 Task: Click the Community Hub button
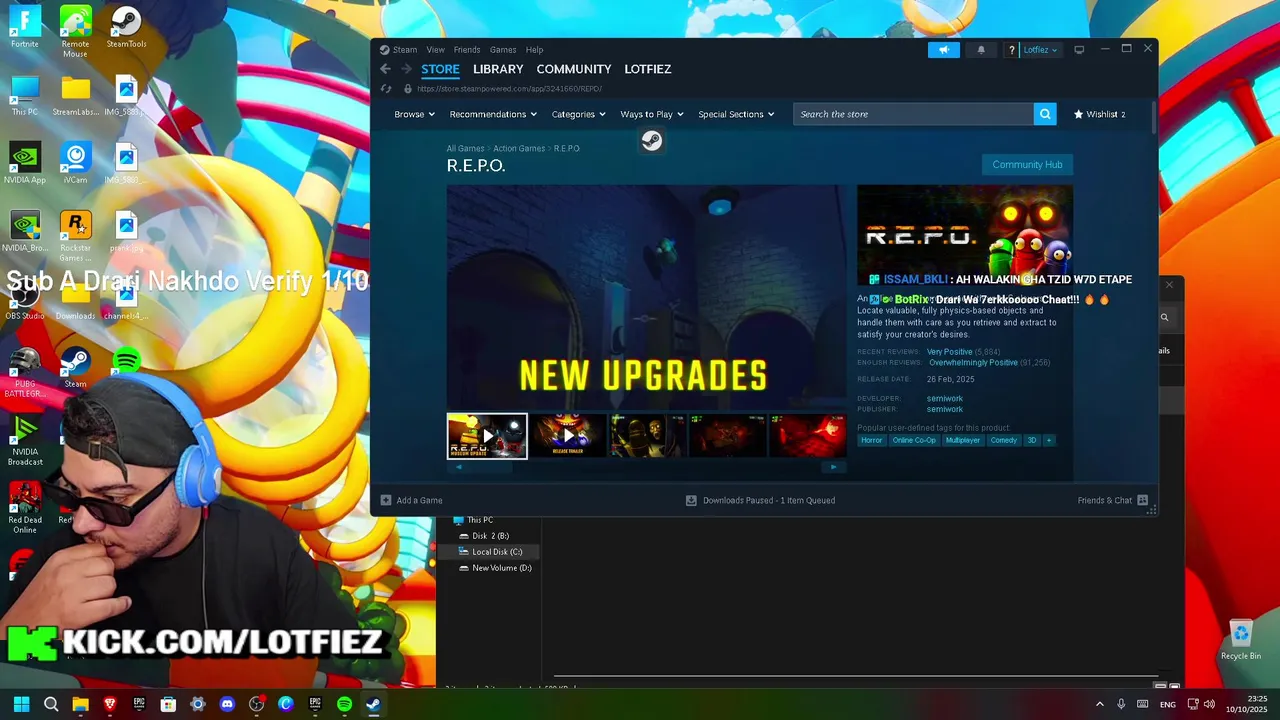(x=1027, y=165)
